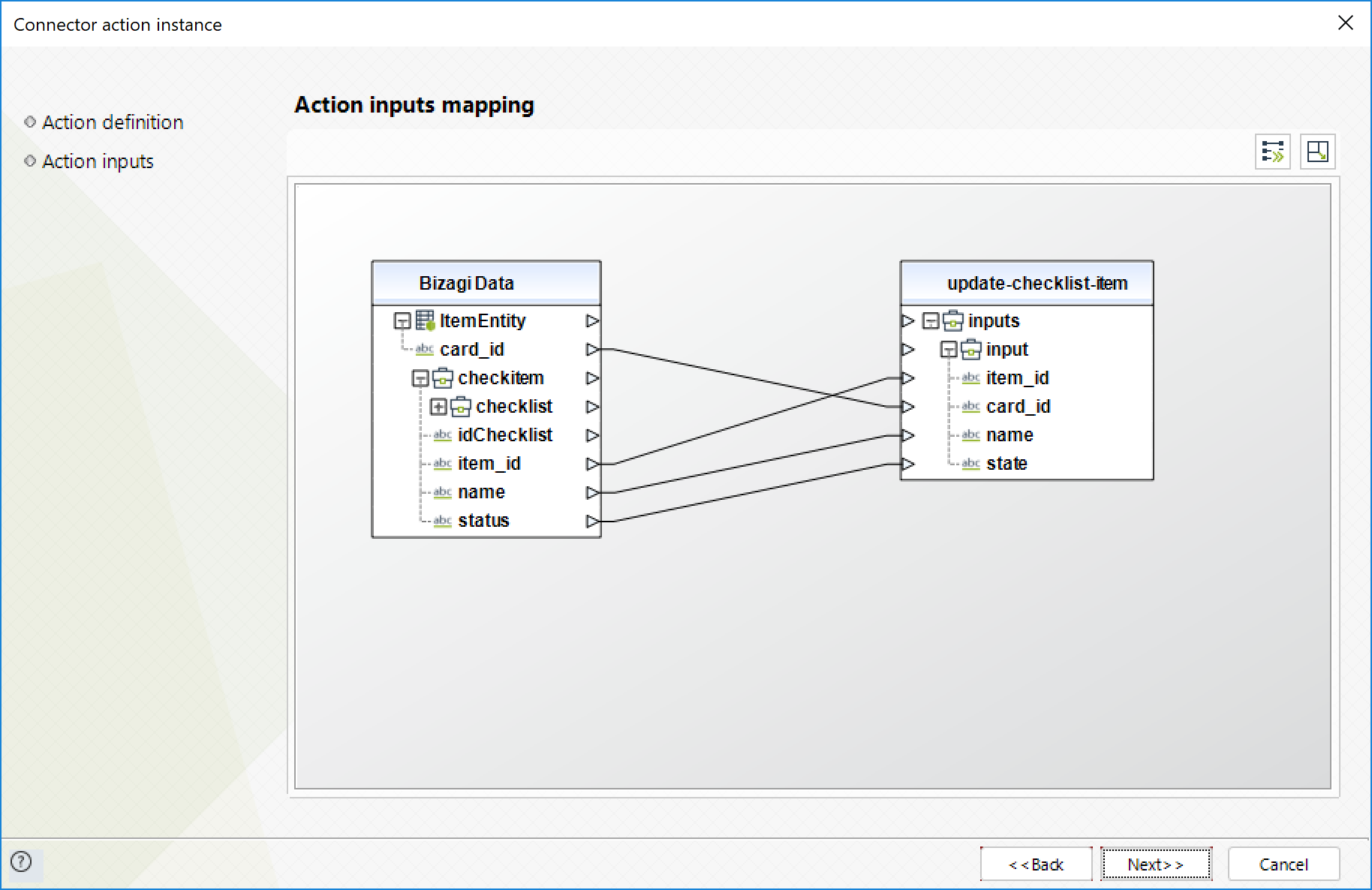Click the update-checklist-item panel header

click(1027, 283)
